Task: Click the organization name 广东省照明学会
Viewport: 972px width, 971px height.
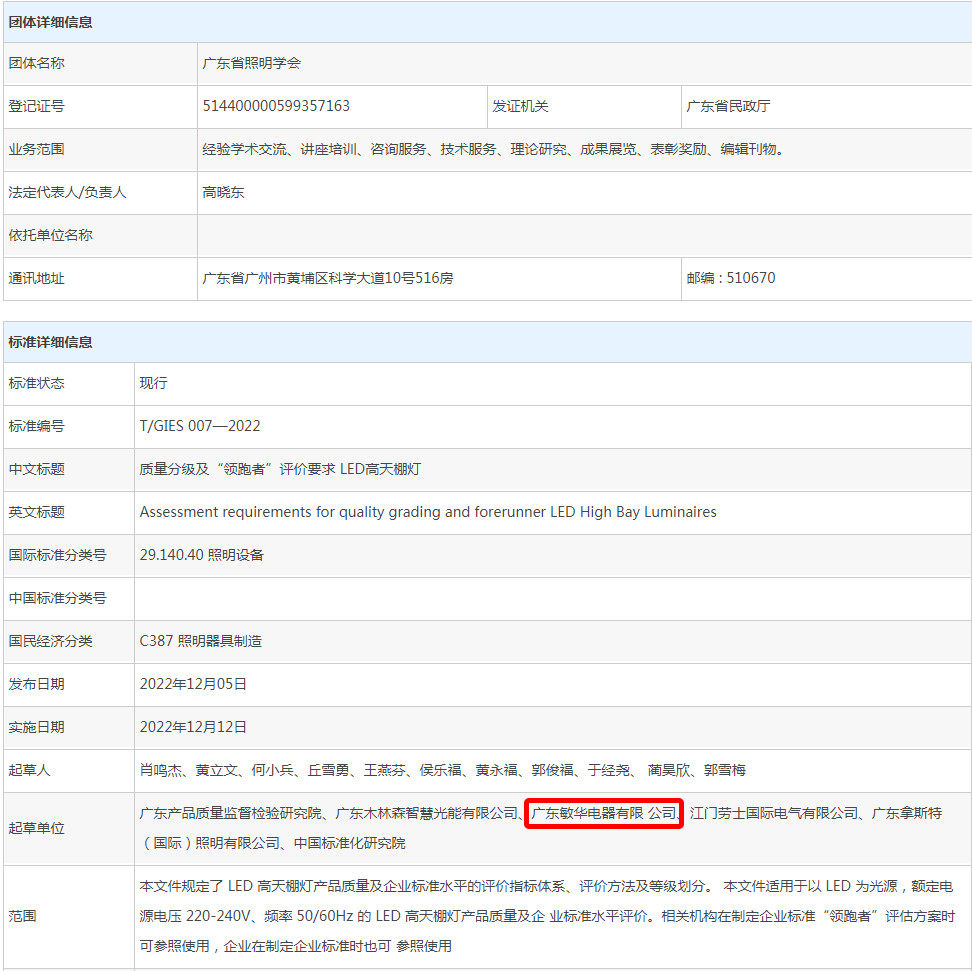Action: (x=251, y=63)
